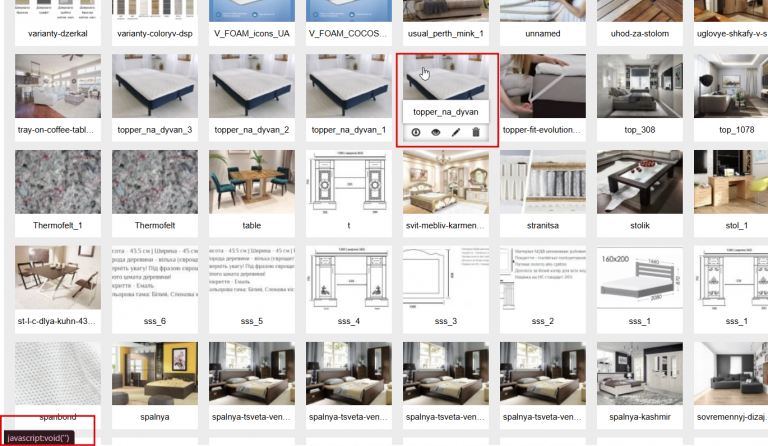
Task: Open the stolik coffee table thumbnail
Action: click(640, 182)
